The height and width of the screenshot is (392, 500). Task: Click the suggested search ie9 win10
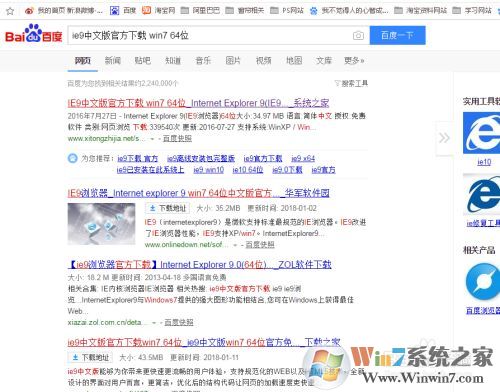[209, 170]
